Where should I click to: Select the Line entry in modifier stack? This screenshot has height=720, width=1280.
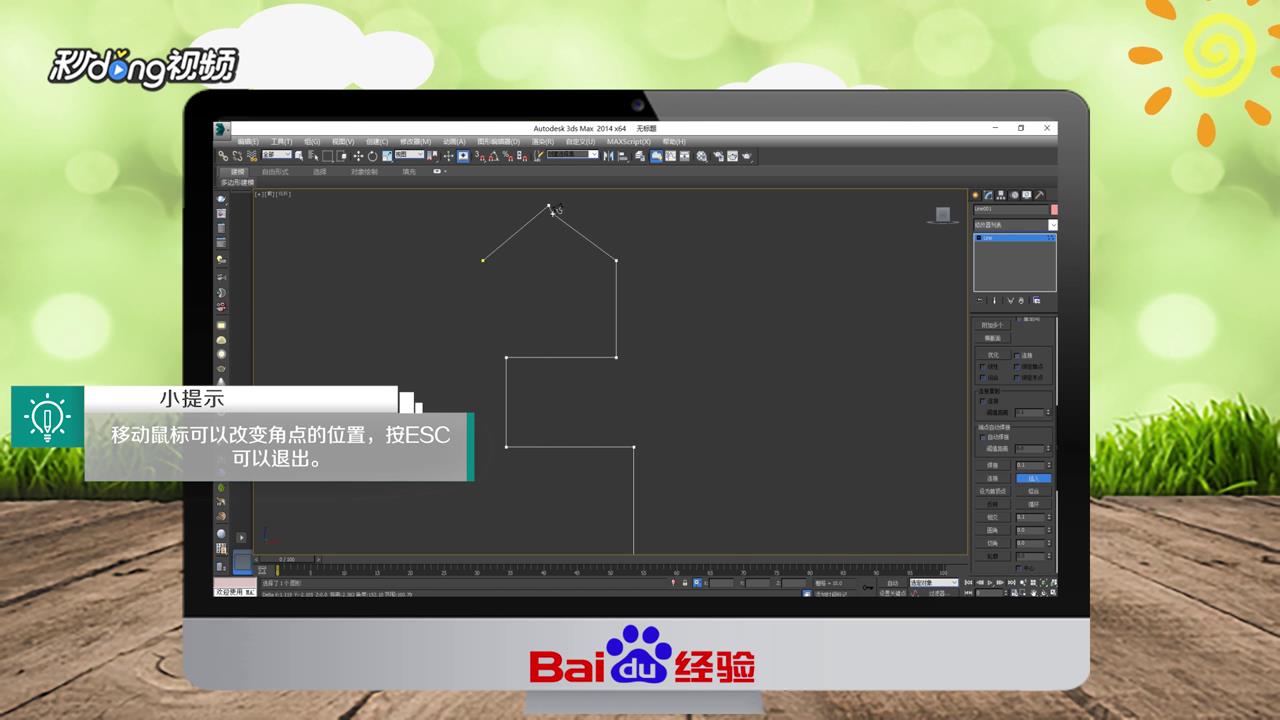[x=1015, y=237]
